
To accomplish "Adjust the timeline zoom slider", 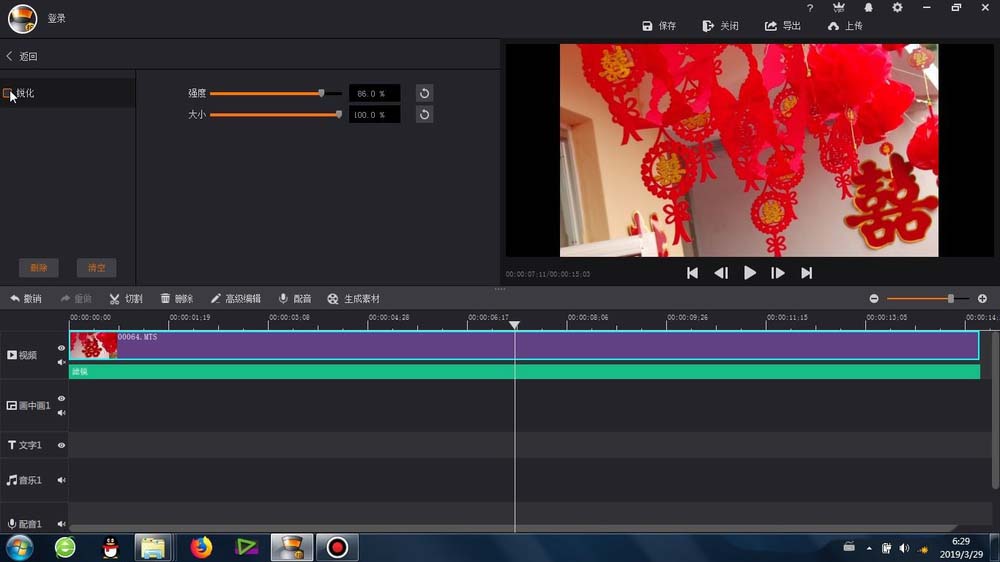I will click(950, 299).
